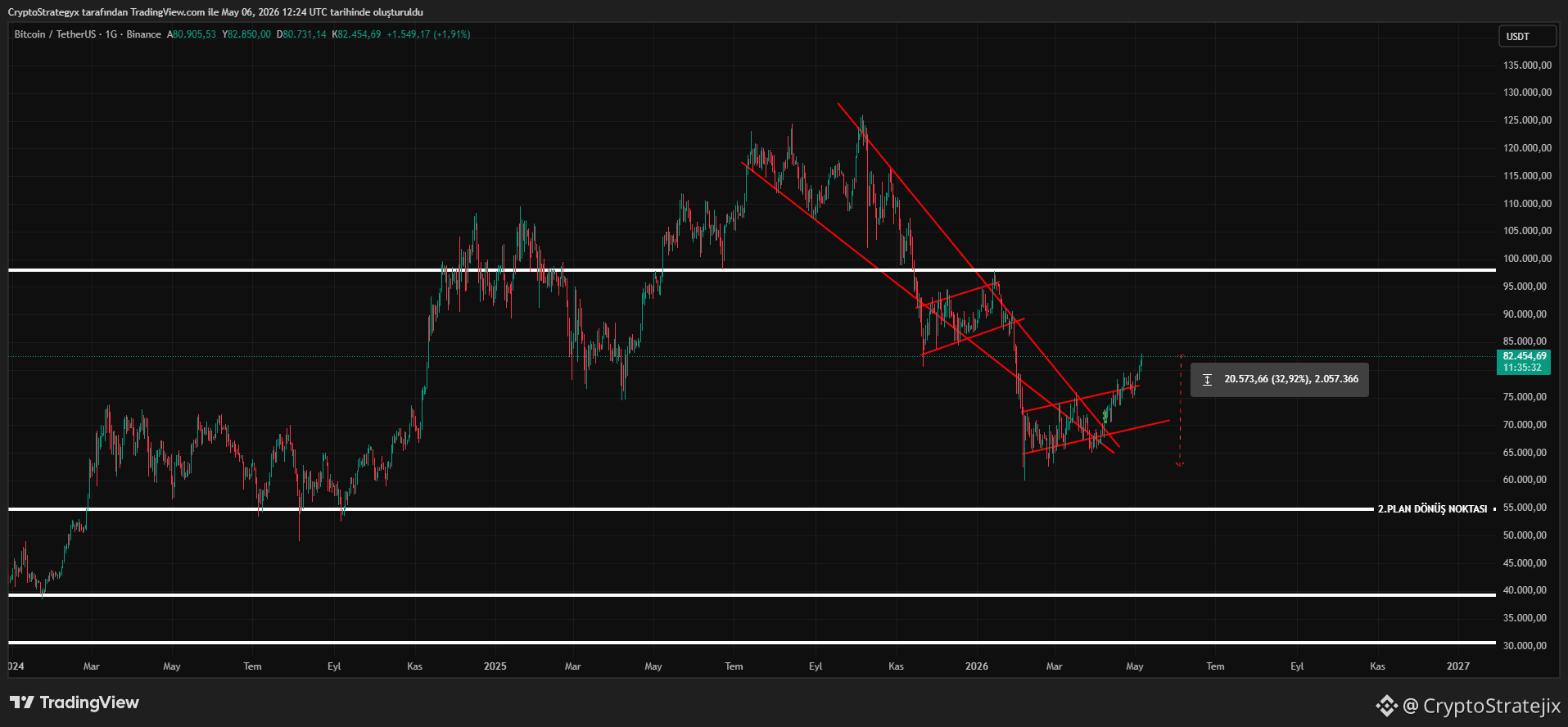
Task: Click the 85.000,00 price axis label
Action: tap(1525, 341)
